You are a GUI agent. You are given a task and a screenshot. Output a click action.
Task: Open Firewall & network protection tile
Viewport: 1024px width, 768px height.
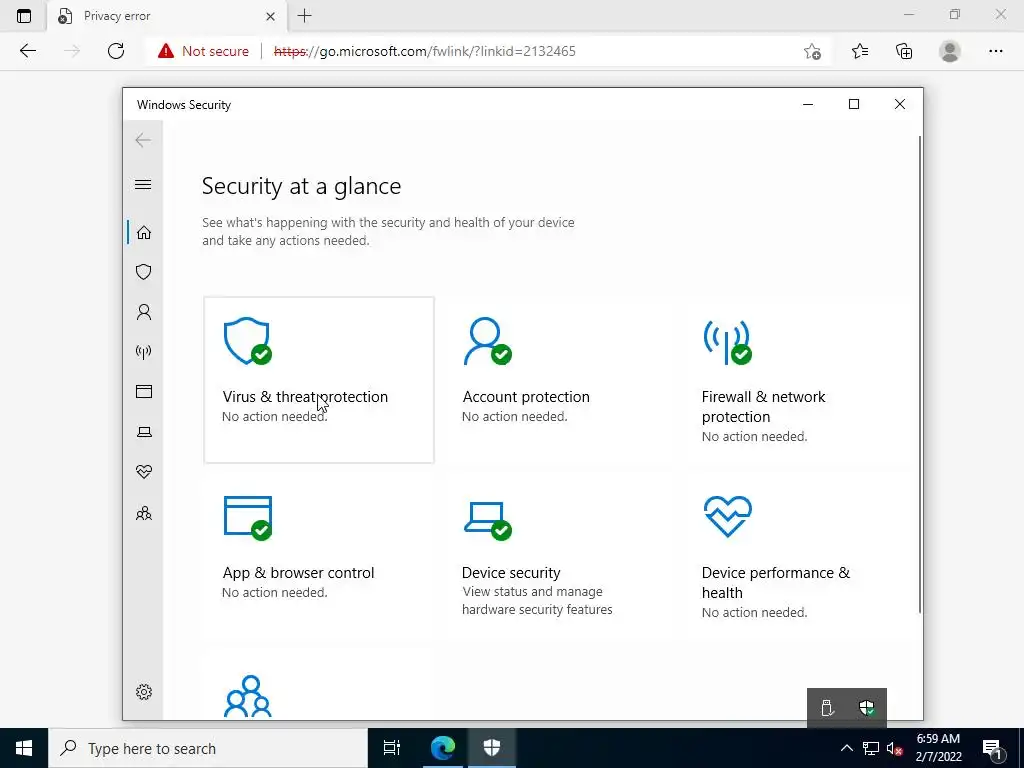(798, 380)
